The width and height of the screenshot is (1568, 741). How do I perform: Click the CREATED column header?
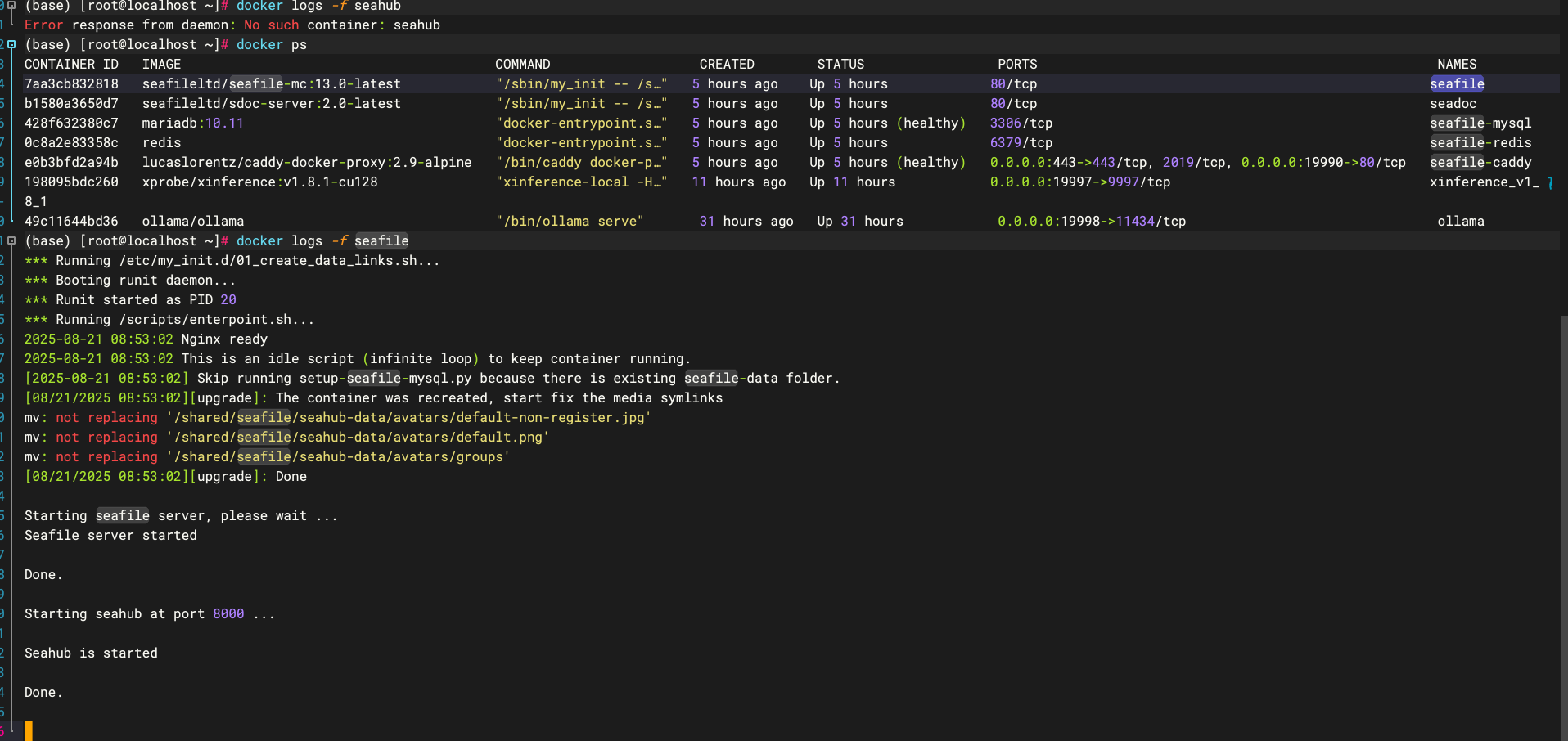pos(727,64)
